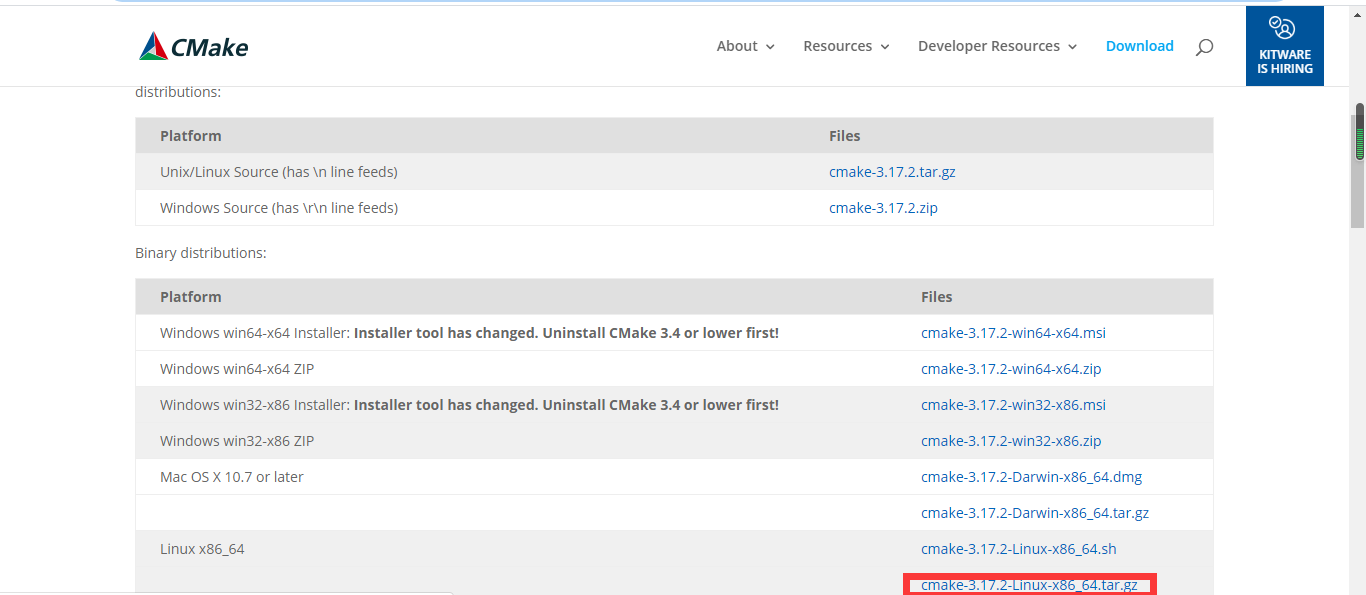Download cmake-3.17.2-Darwin-x86_64.dmg
The width and height of the screenshot is (1366, 595).
coord(1031,477)
